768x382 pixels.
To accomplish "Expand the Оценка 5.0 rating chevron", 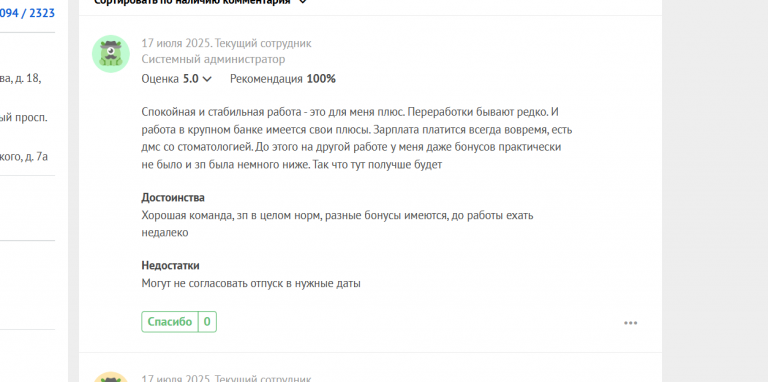I will click(x=207, y=79).
